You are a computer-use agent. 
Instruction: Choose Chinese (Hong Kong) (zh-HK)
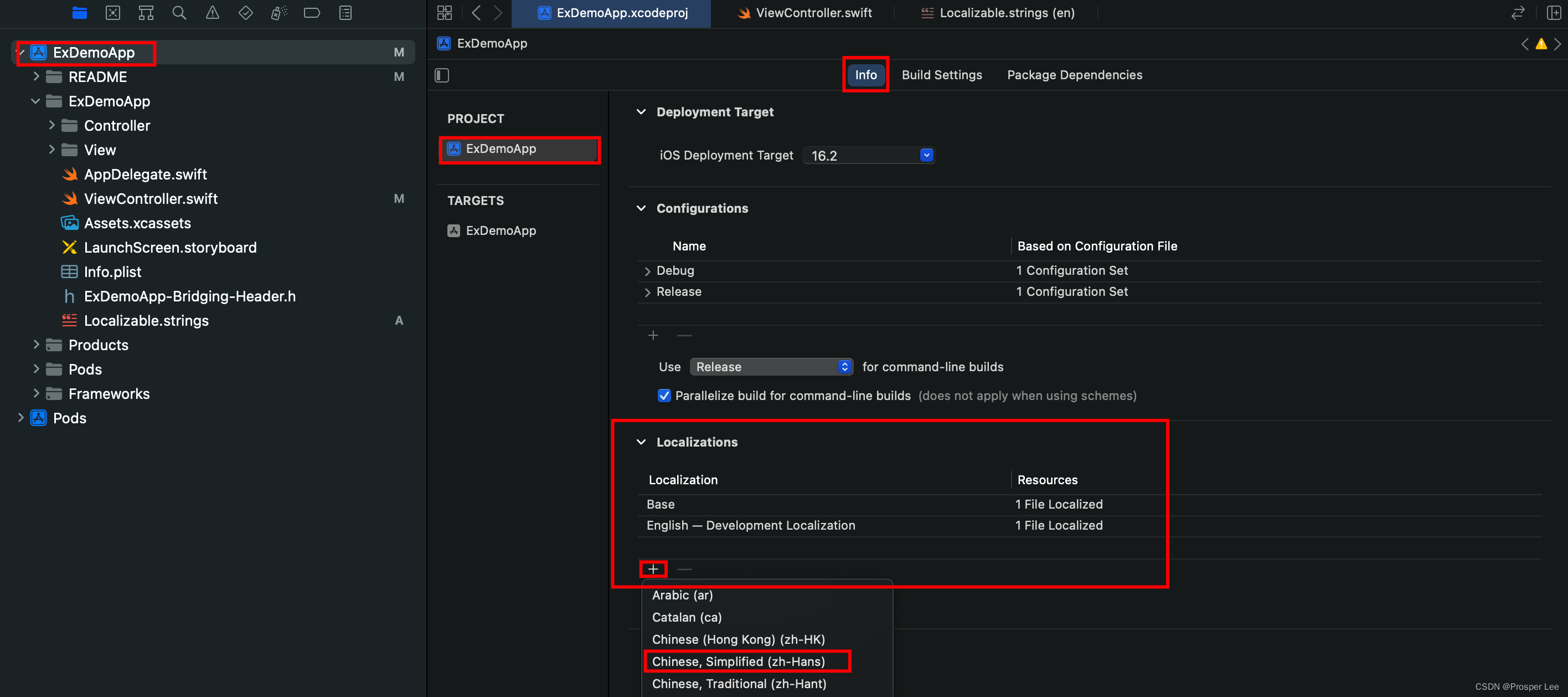tap(767, 639)
